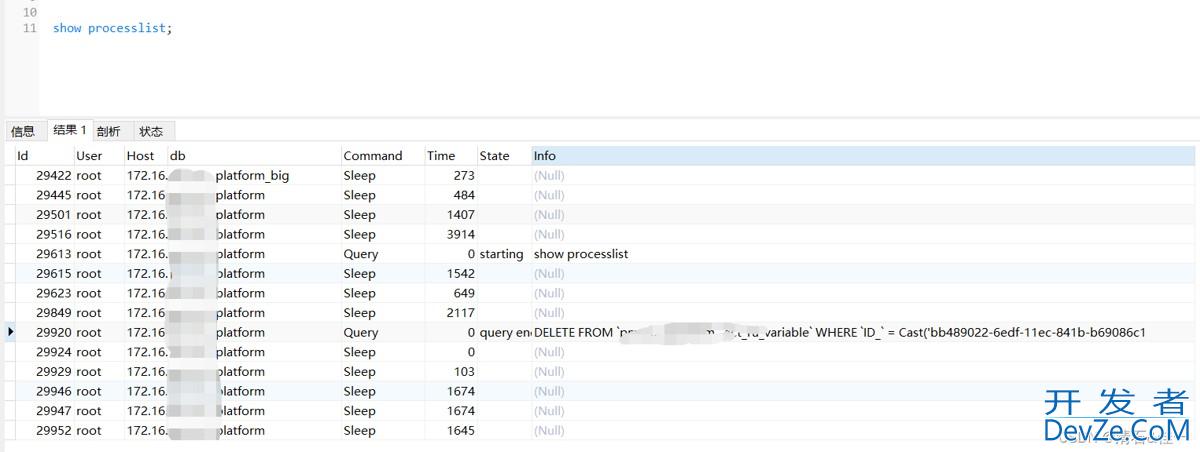This screenshot has width=1200, height=452.
Task: Click the State column header
Action: tap(494, 156)
